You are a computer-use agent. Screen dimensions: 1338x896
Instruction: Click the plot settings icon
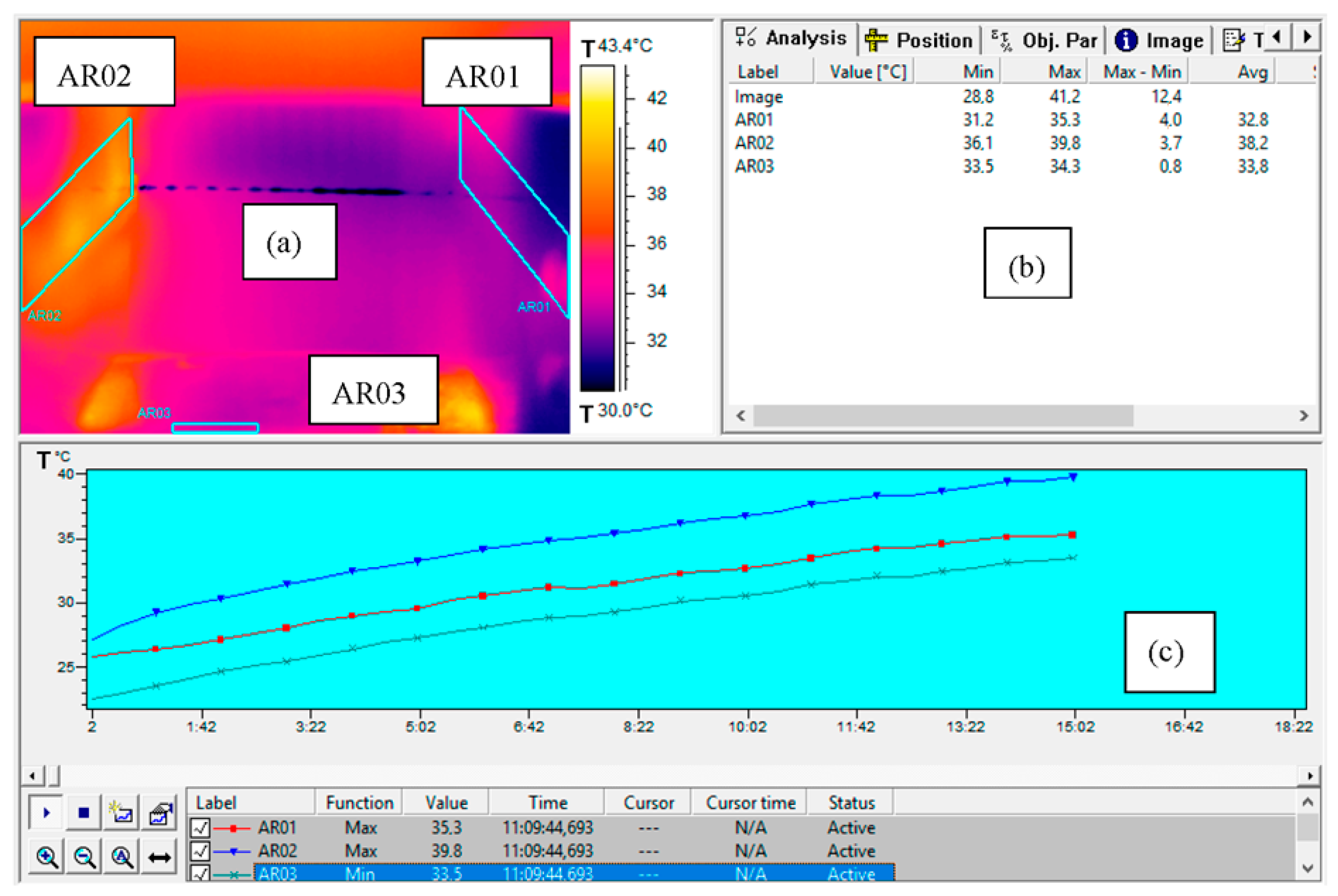160,812
